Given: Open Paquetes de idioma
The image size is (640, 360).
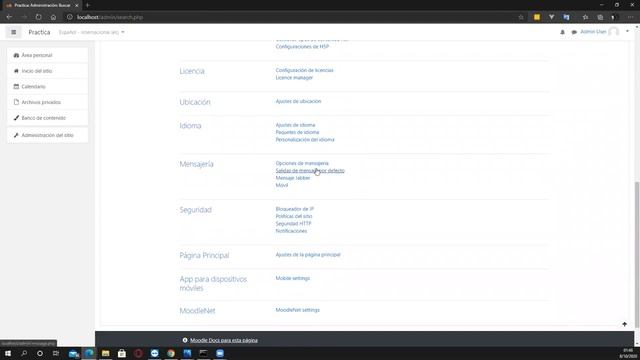Looking at the screenshot, I should 297,132.
